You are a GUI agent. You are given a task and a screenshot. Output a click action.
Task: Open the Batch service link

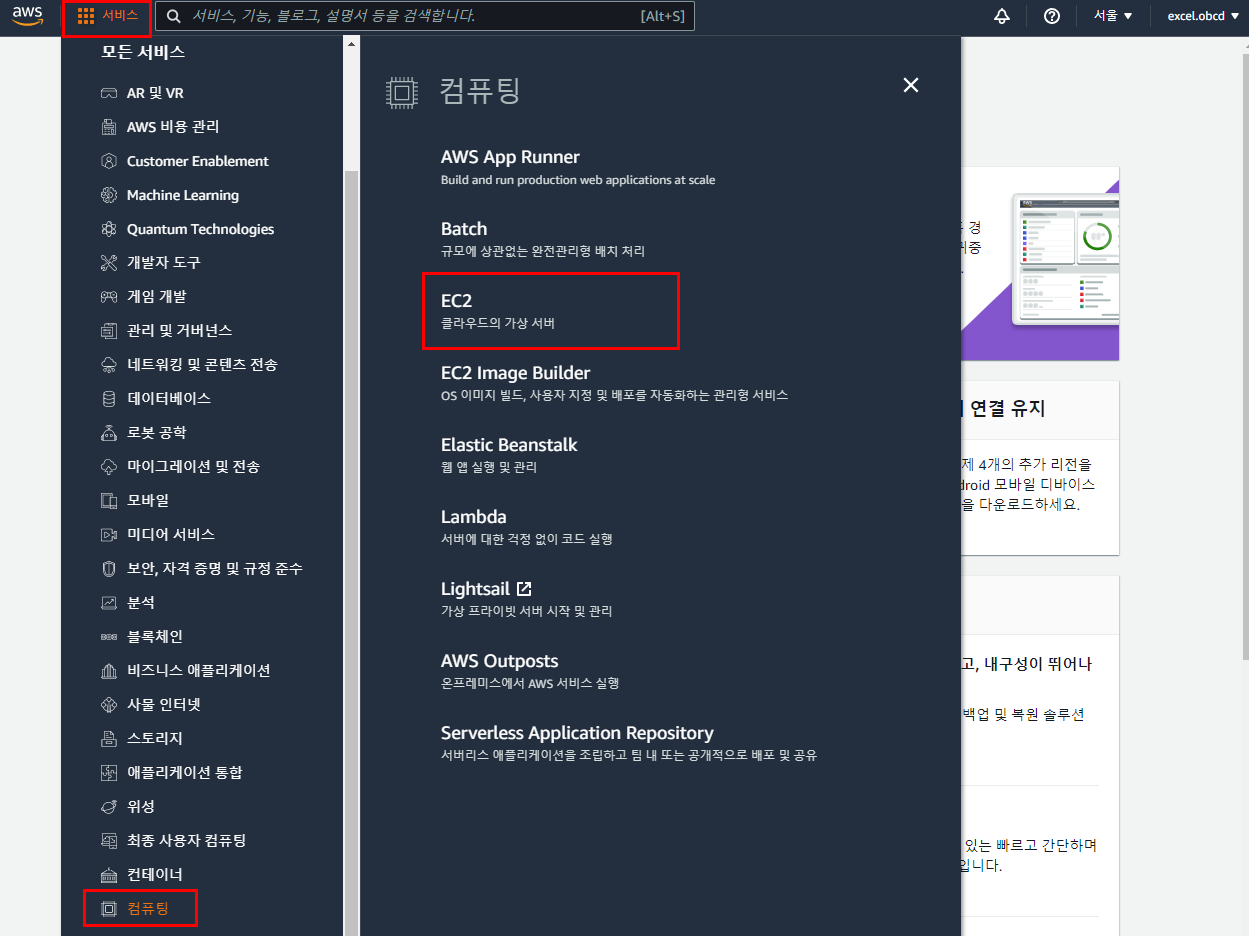tap(464, 229)
